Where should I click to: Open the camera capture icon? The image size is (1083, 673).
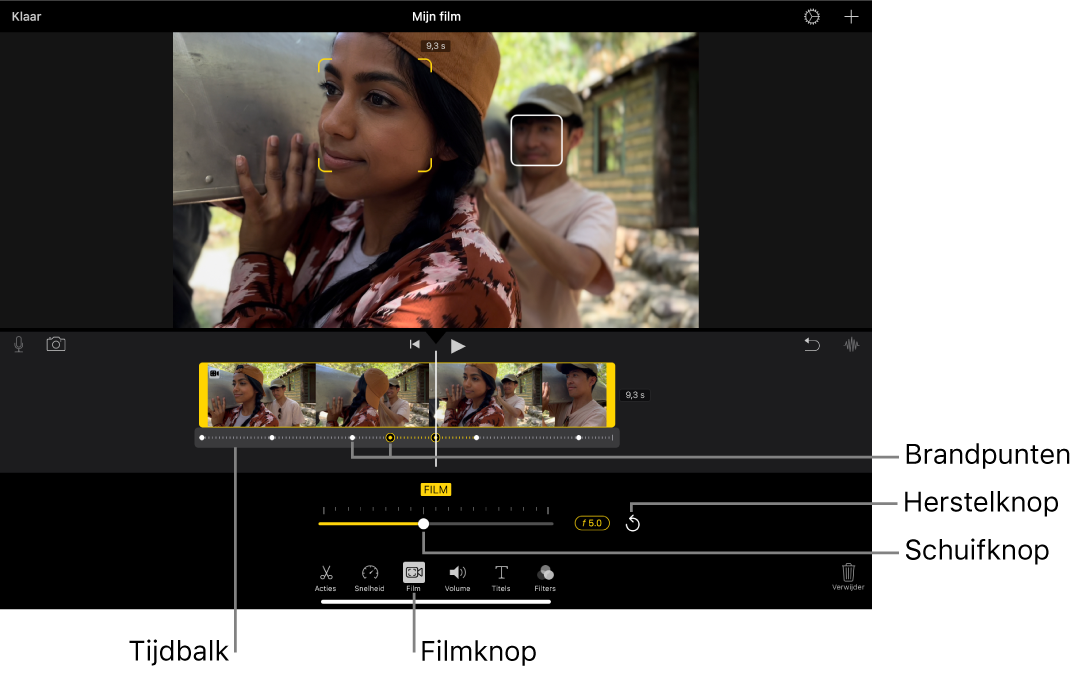click(x=56, y=344)
